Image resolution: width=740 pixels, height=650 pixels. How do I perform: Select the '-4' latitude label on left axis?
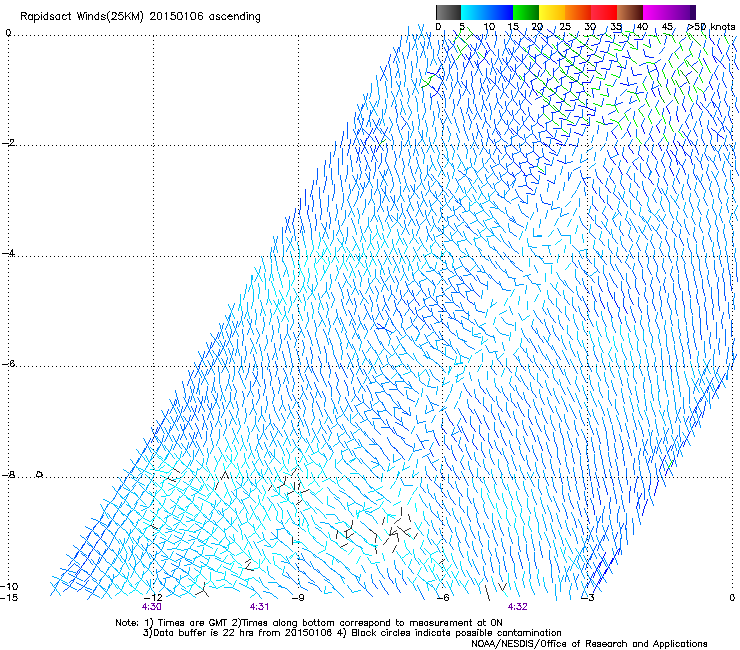coord(8,253)
